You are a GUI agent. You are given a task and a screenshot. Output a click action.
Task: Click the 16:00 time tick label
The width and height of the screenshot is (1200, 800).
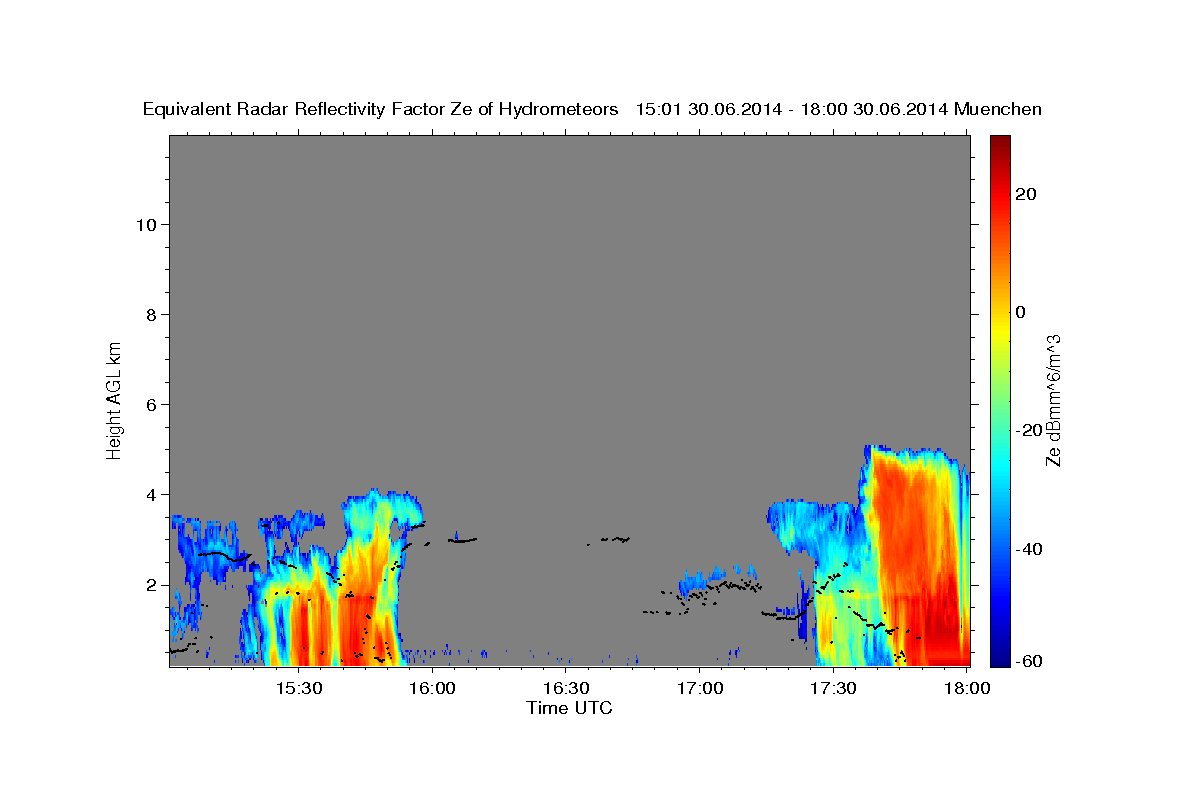[433, 688]
